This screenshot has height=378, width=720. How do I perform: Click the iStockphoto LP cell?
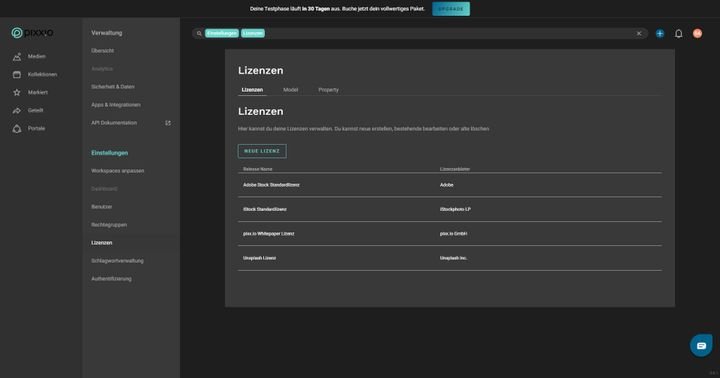455,209
